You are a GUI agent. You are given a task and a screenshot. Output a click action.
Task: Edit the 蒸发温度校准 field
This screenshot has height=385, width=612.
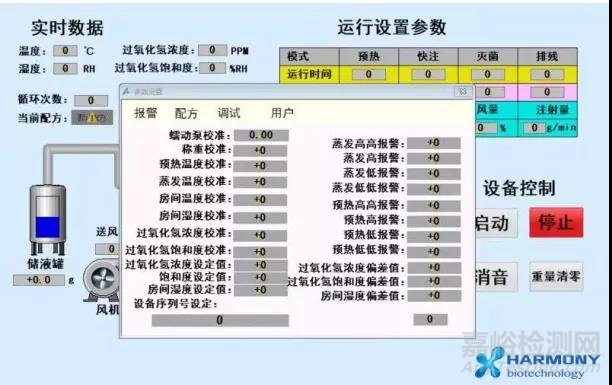click(260, 182)
